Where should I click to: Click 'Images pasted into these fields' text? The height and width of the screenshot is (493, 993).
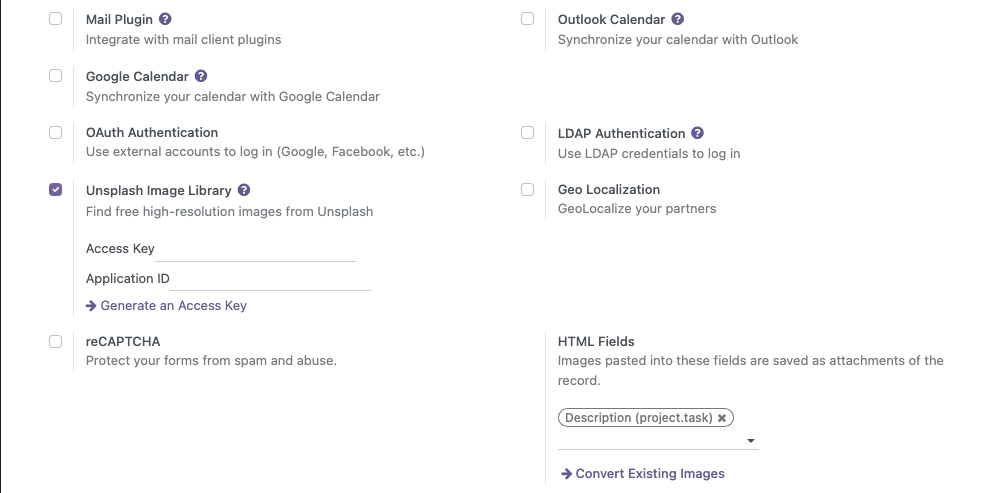click(x=750, y=370)
